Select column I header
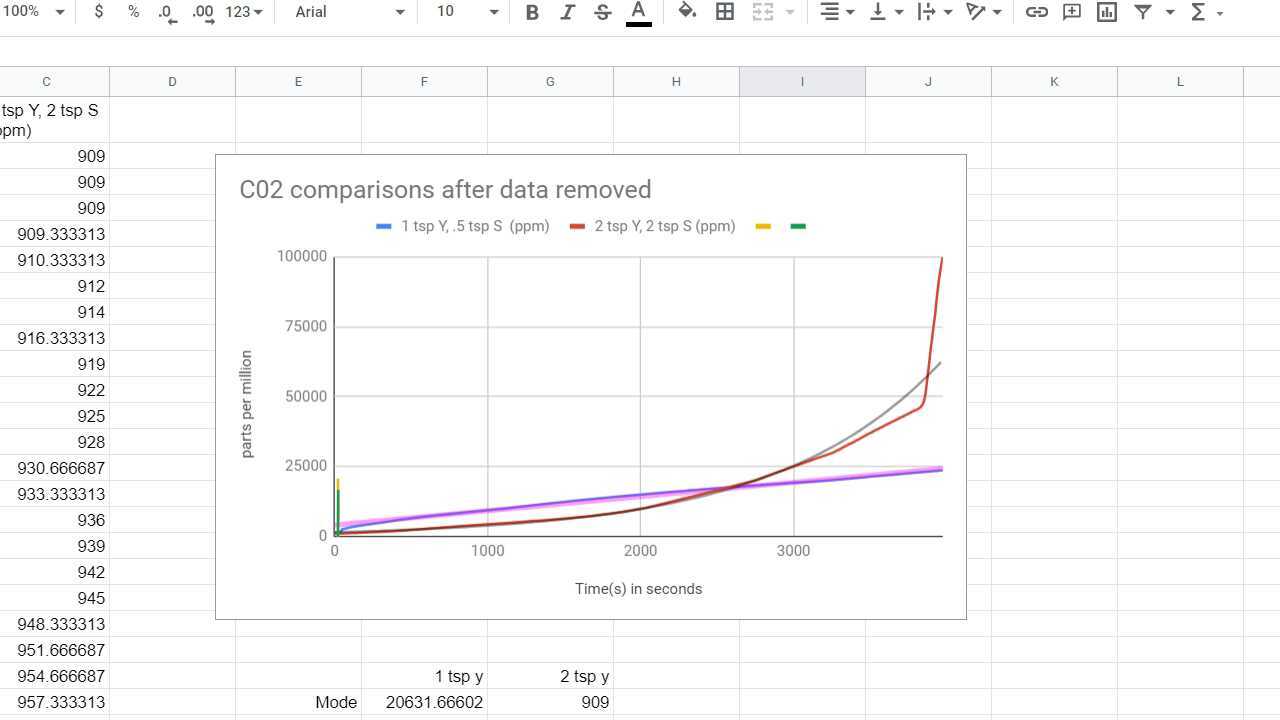The image size is (1280, 720). tap(802, 81)
